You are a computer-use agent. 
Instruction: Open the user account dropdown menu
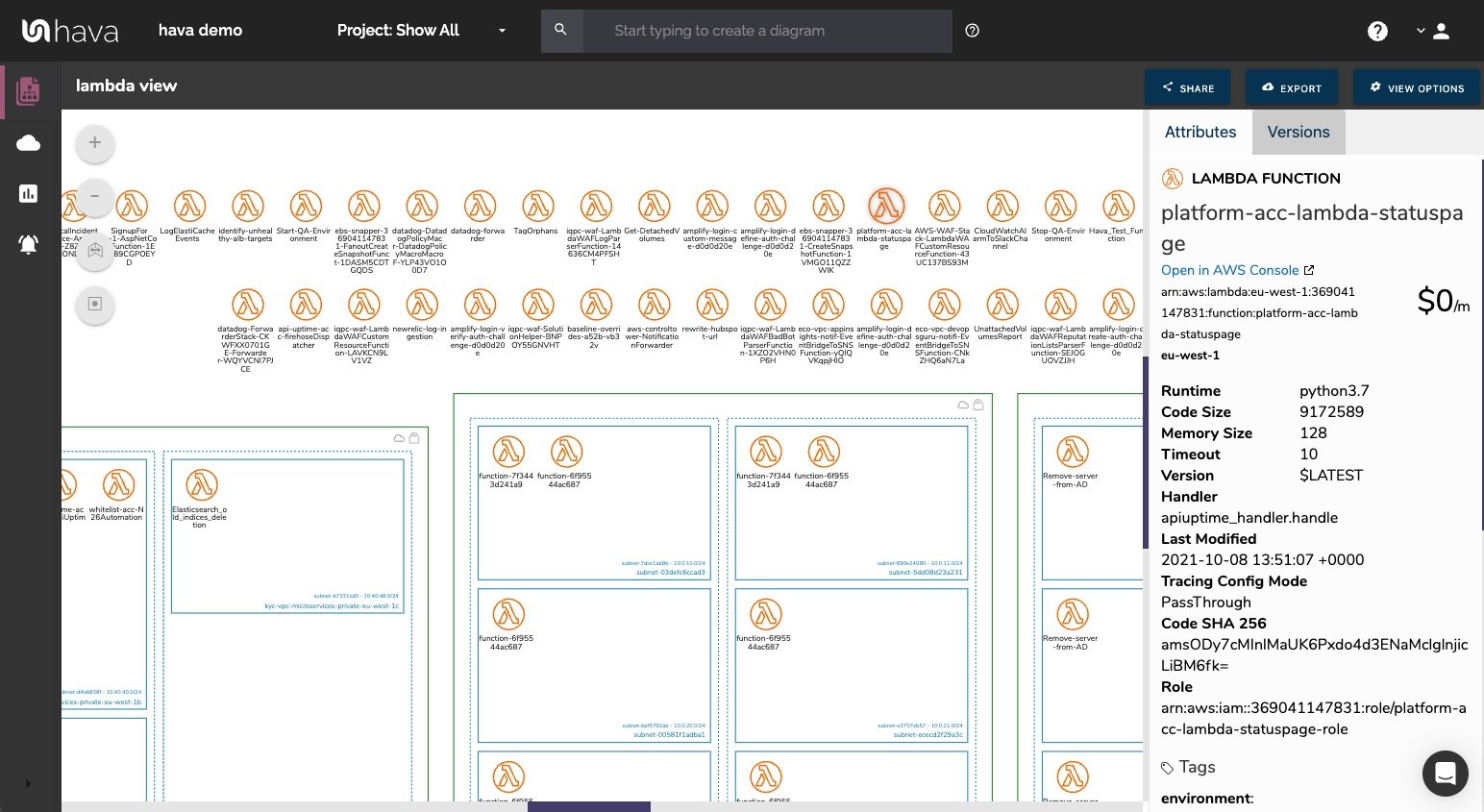(1432, 31)
